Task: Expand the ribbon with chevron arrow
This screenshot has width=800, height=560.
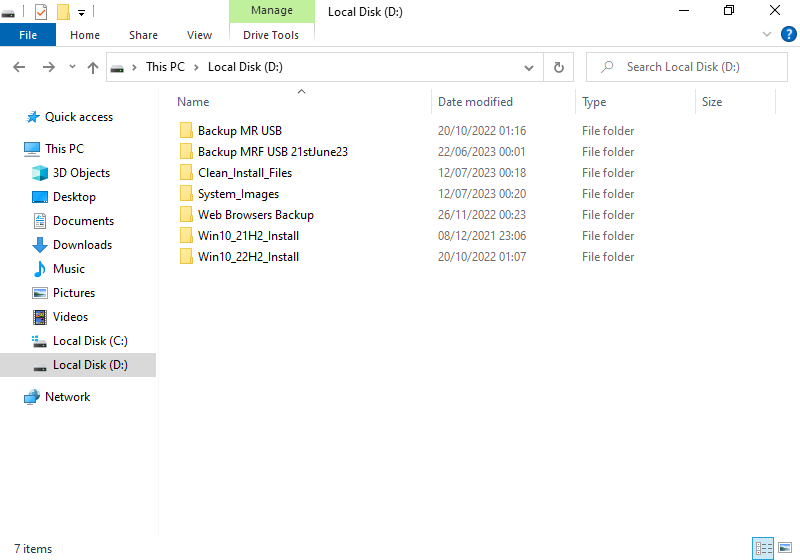Action: click(766, 34)
